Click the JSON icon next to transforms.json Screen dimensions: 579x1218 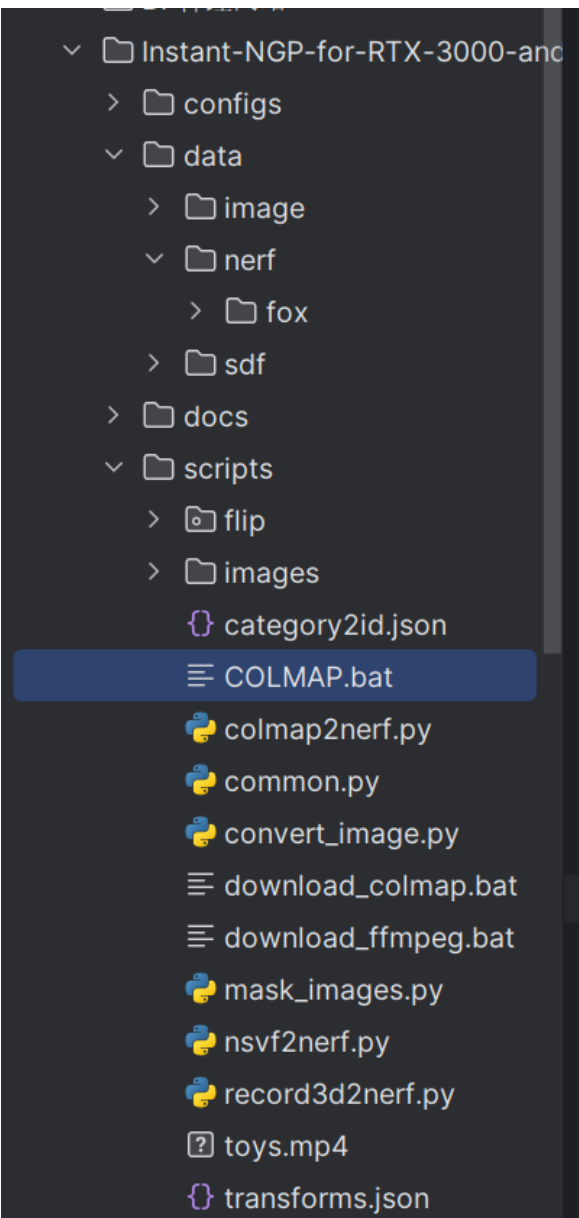coord(201,1198)
